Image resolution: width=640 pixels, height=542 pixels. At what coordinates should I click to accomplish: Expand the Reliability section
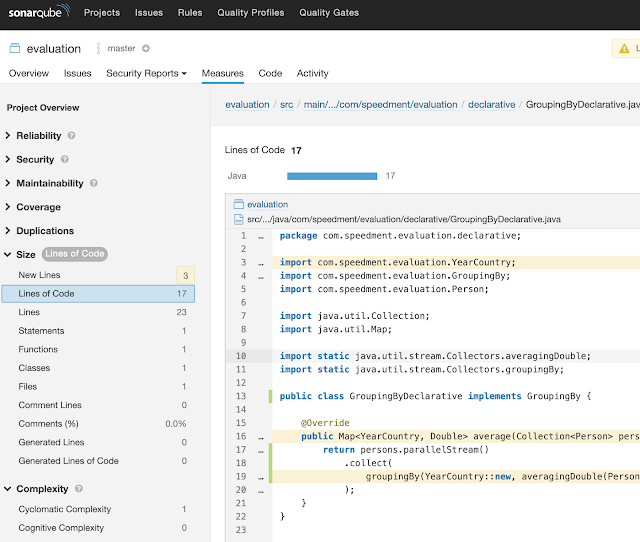click(37, 135)
